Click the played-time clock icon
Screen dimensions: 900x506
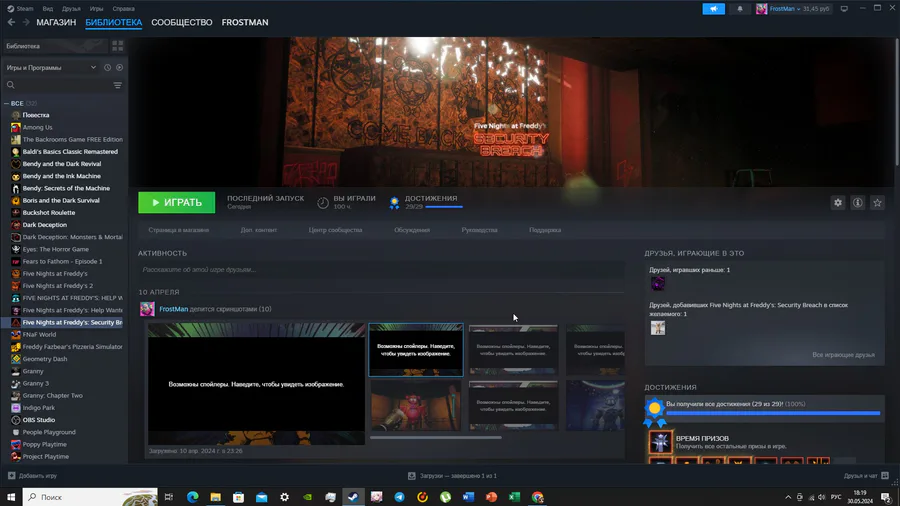pos(323,203)
